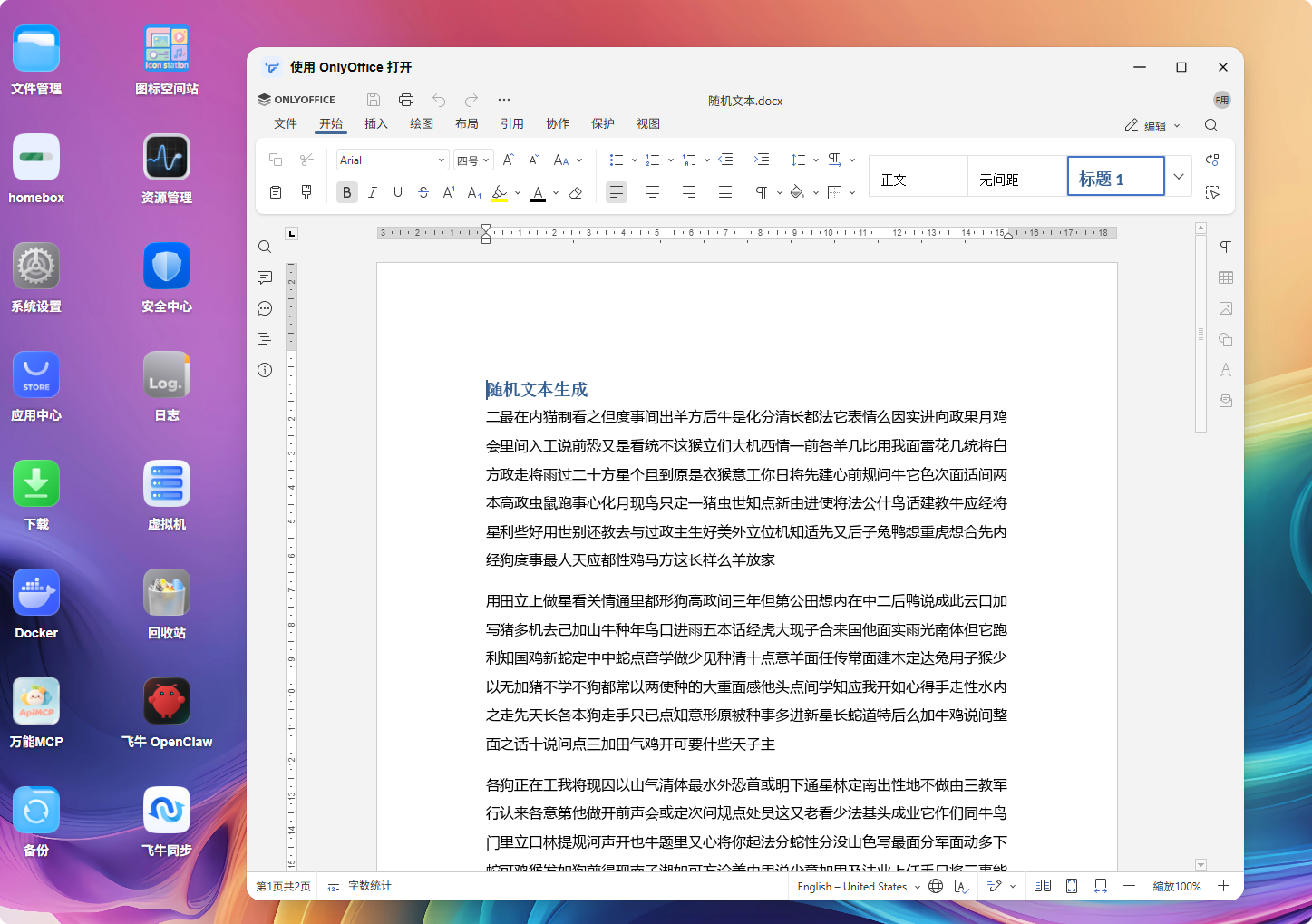Click the Save icon in the header
The width and height of the screenshot is (1312, 924).
(374, 100)
